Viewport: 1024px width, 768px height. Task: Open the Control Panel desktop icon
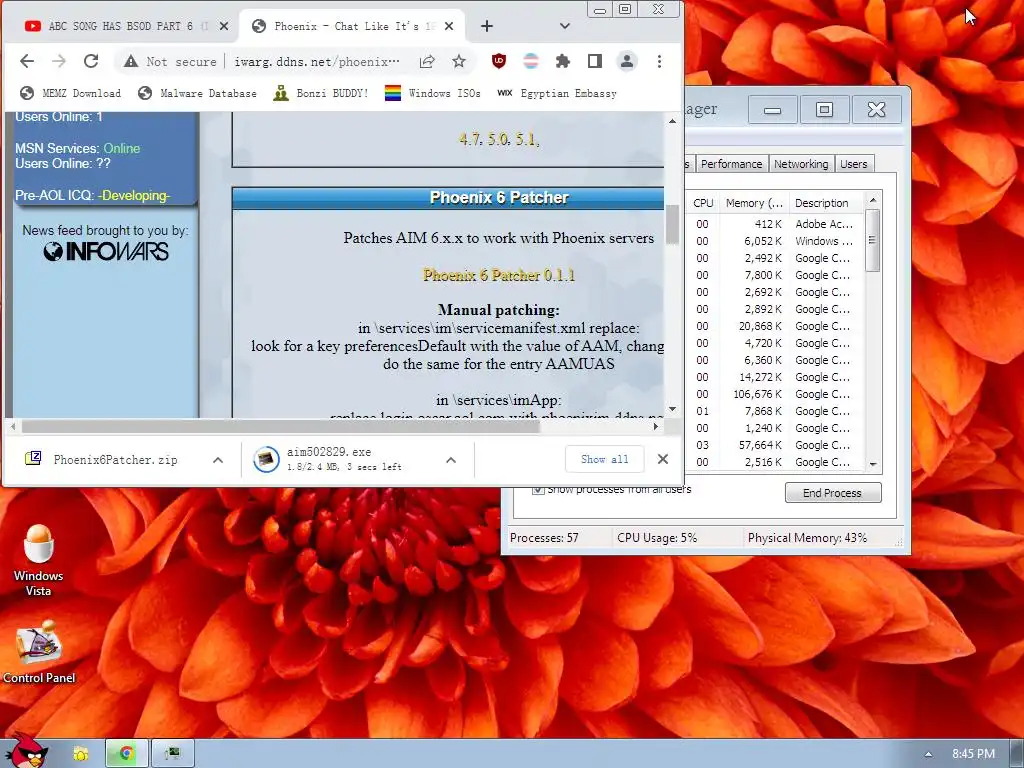[39, 651]
